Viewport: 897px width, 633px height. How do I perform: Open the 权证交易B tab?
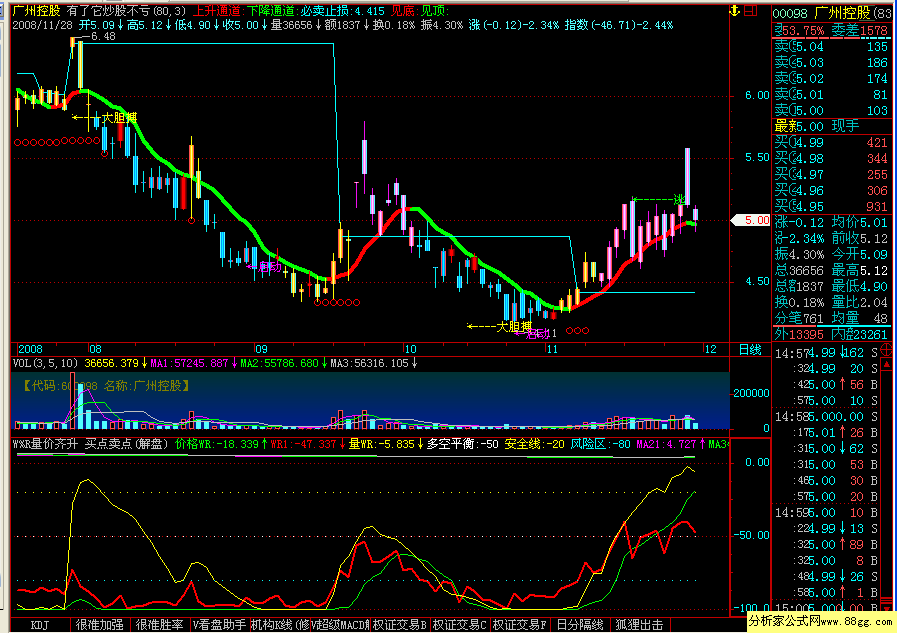tap(400, 625)
